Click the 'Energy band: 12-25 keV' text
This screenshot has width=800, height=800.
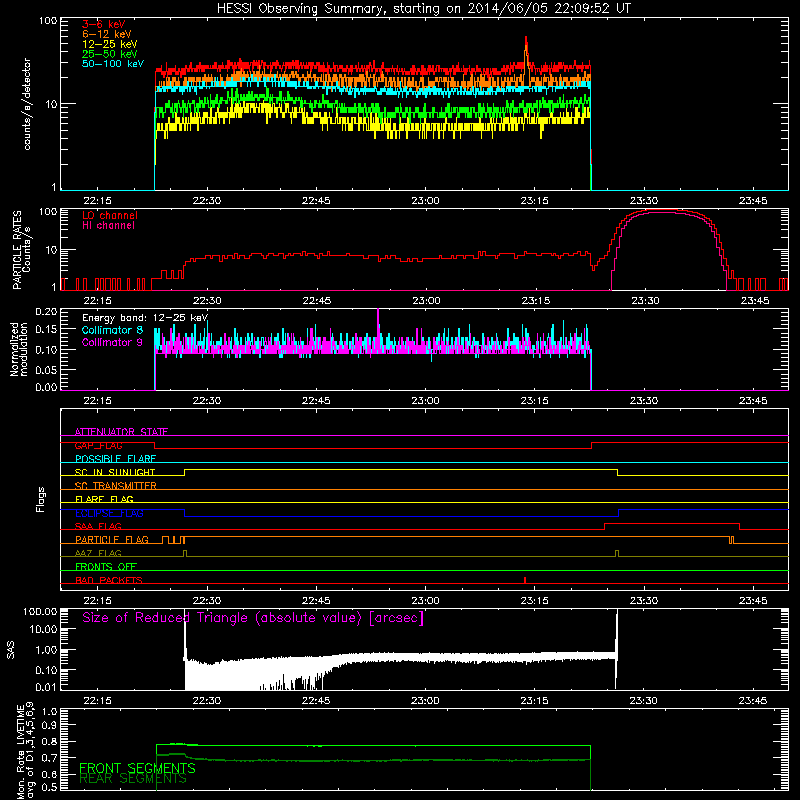[x=144, y=318]
